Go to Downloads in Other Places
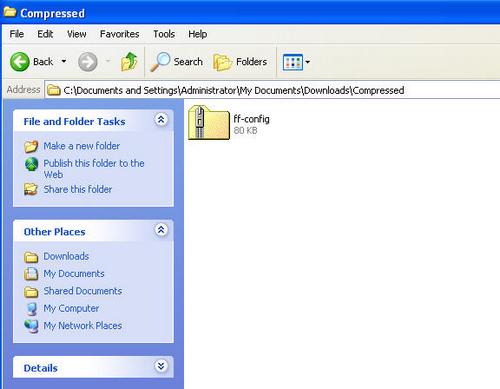Viewport: 500px width, 389px height. pyautogui.click(x=66, y=256)
